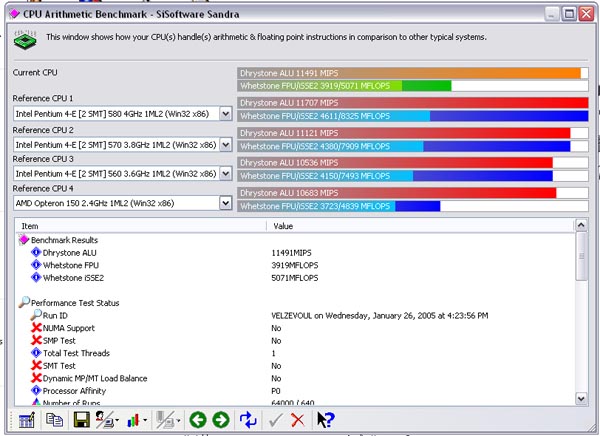The height and width of the screenshot is (436, 600).
Task: Open the Reference CPU 1 dropdown arrow
Action: pos(226,114)
